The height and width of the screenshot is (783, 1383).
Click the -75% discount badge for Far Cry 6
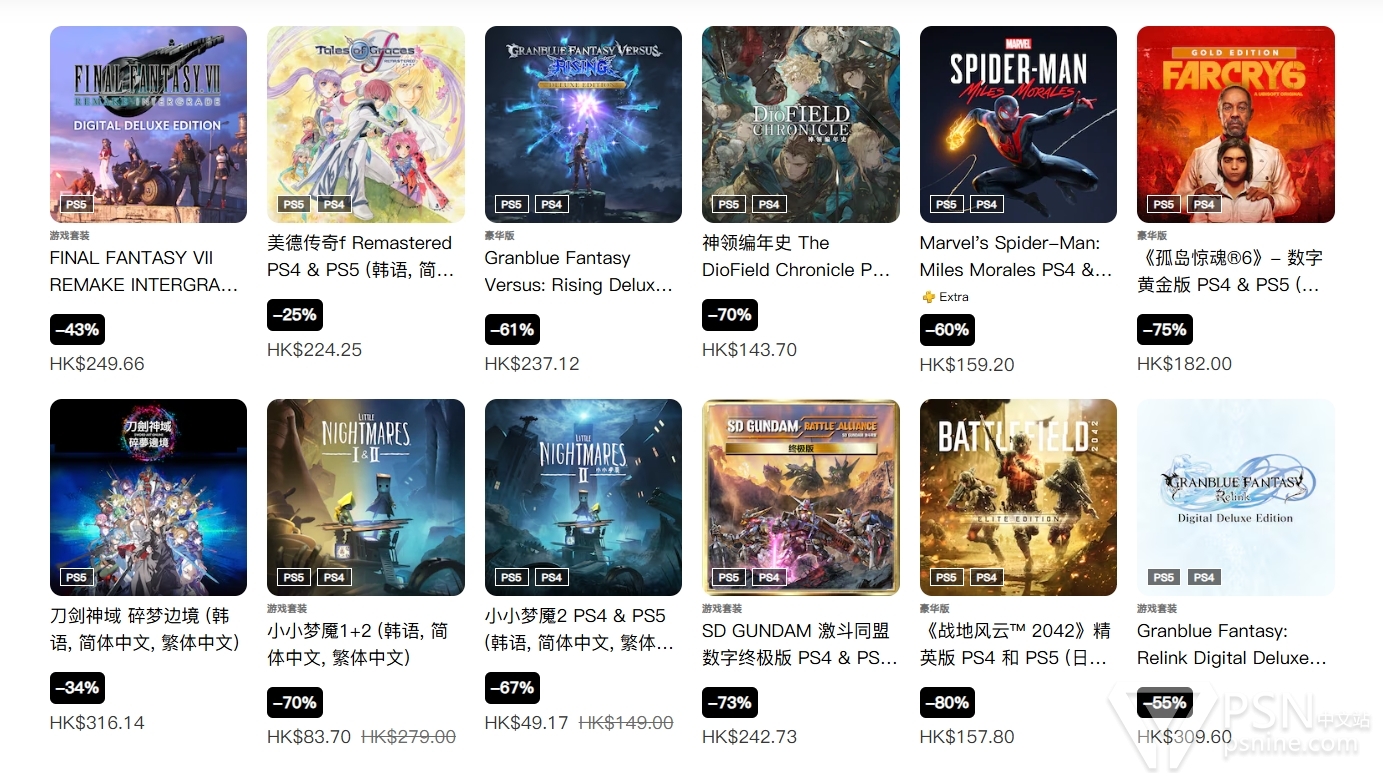point(1165,329)
